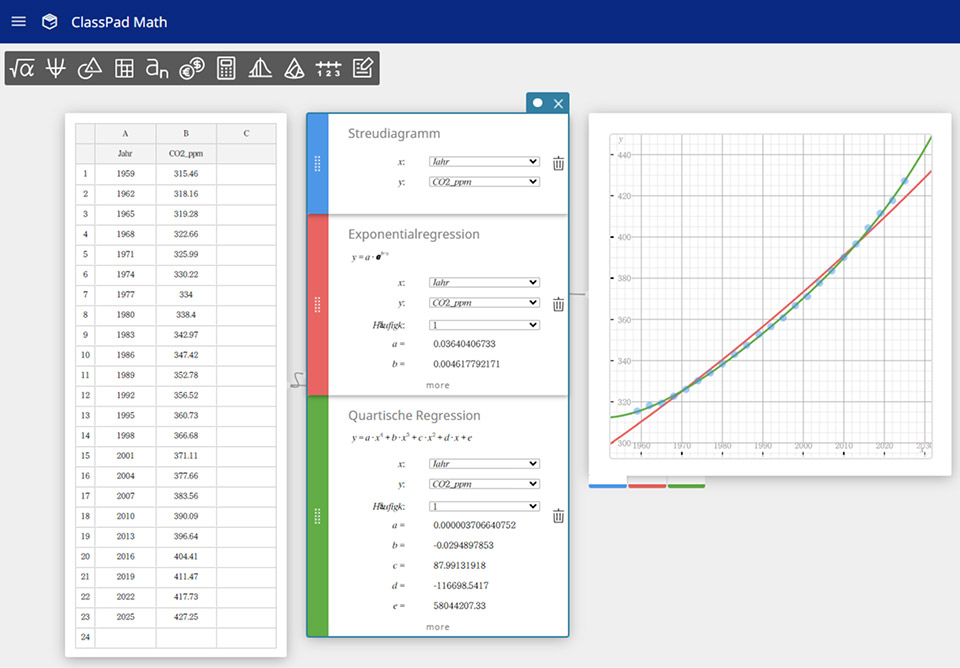This screenshot has height=668, width=960.
Task: Select the square root calculation tool
Action: point(21,68)
